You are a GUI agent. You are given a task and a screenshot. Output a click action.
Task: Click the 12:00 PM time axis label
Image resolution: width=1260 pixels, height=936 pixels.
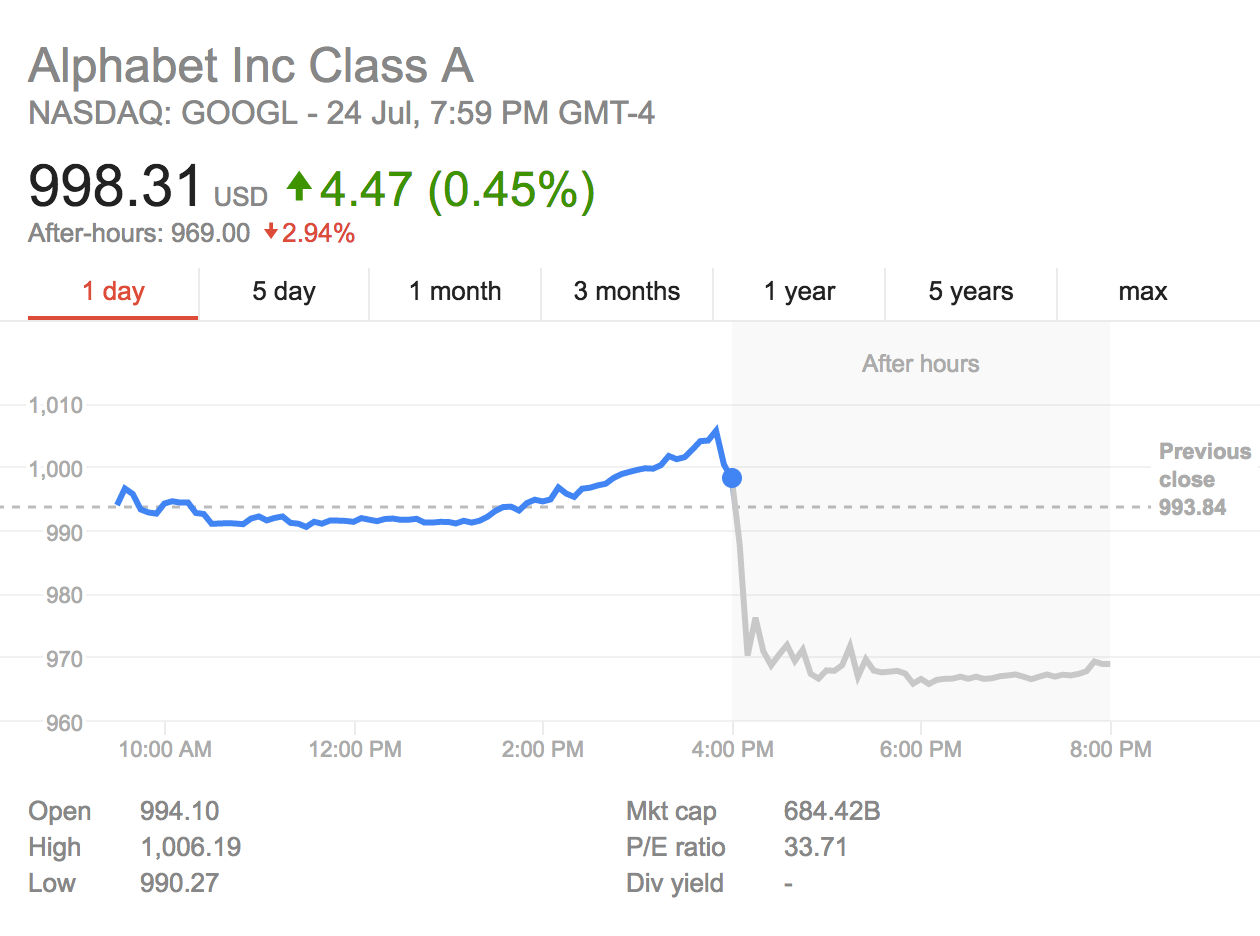(354, 749)
